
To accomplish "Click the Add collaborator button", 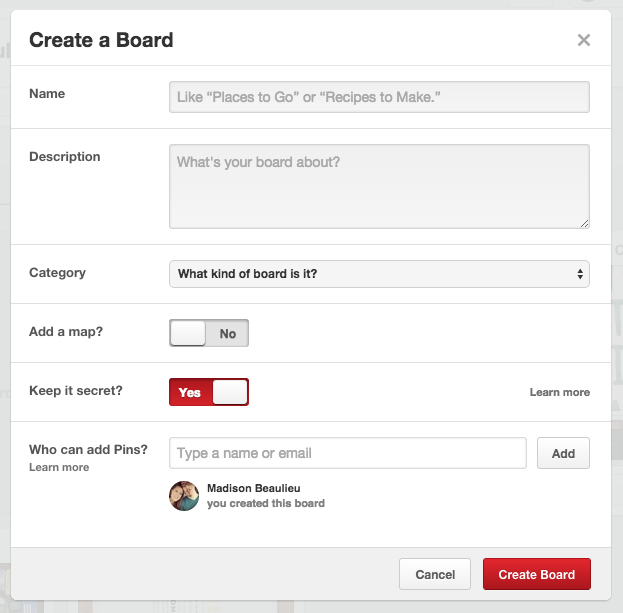I will pos(563,453).
